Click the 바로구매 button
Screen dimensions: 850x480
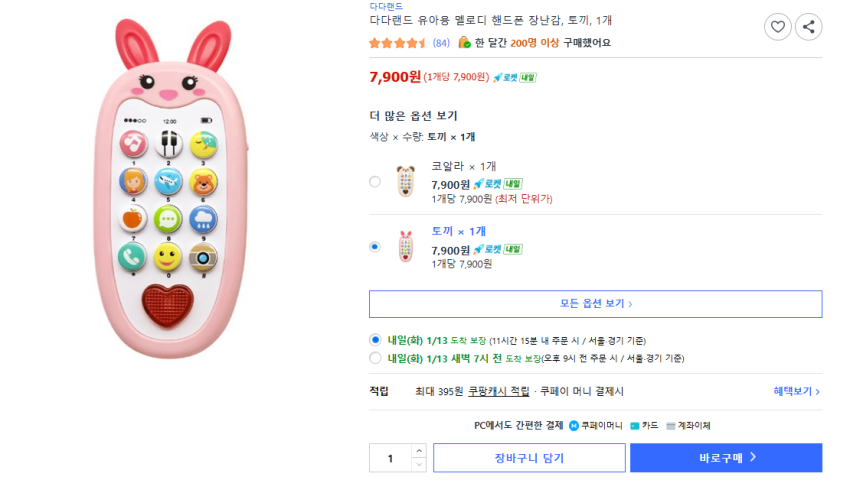[x=726, y=458]
